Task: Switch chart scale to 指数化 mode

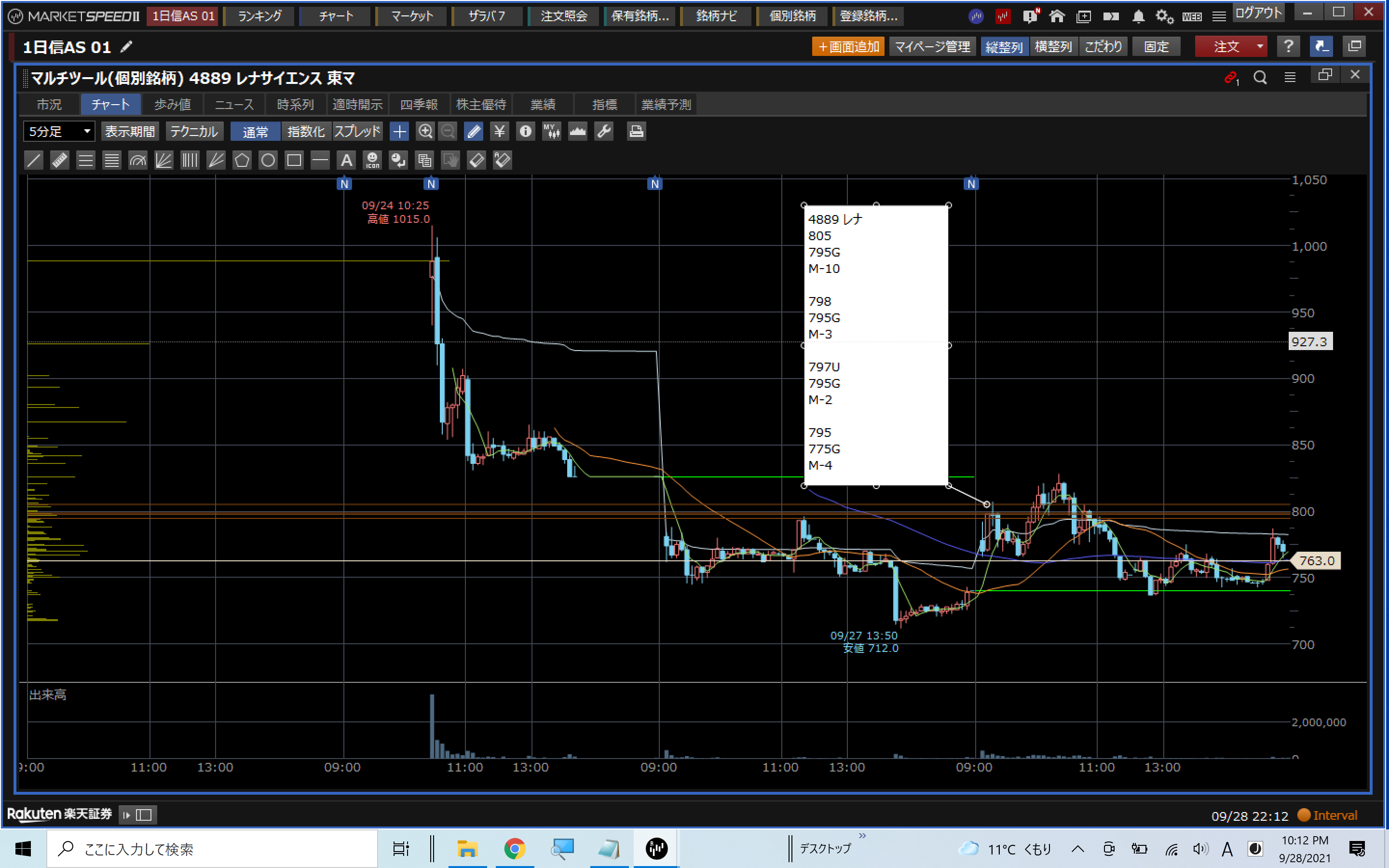Action: (306, 132)
